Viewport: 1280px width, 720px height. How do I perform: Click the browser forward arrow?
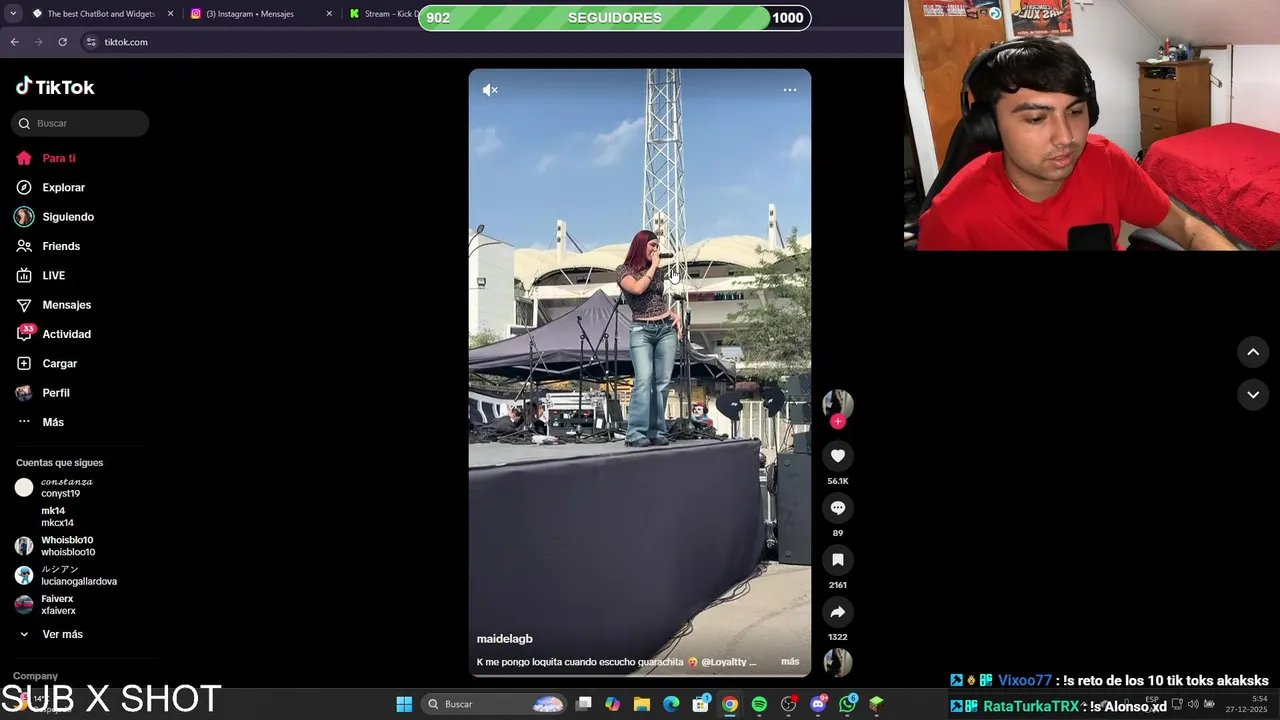(x=38, y=42)
